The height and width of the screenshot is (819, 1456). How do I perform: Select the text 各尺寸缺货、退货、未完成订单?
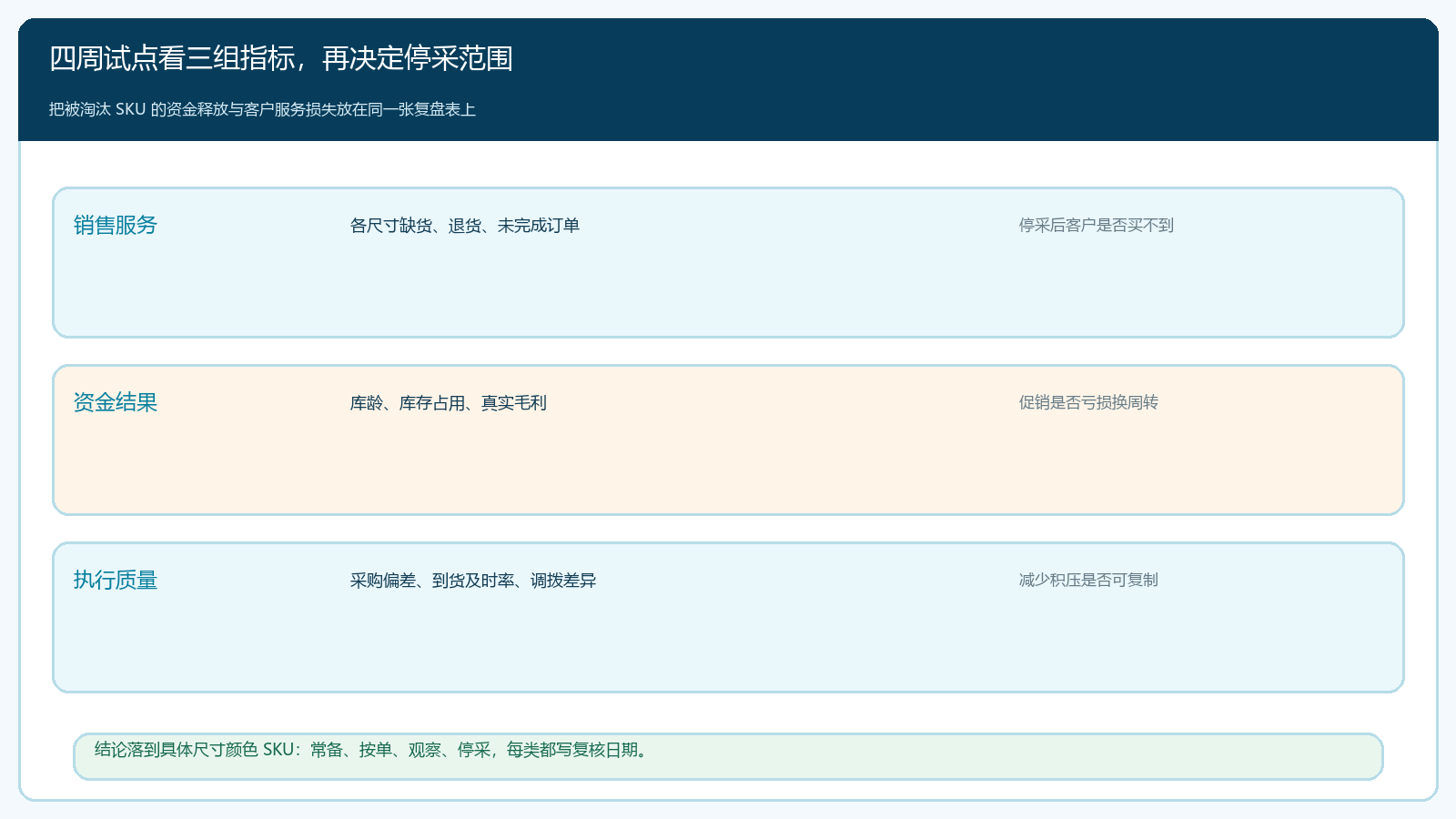point(465,226)
